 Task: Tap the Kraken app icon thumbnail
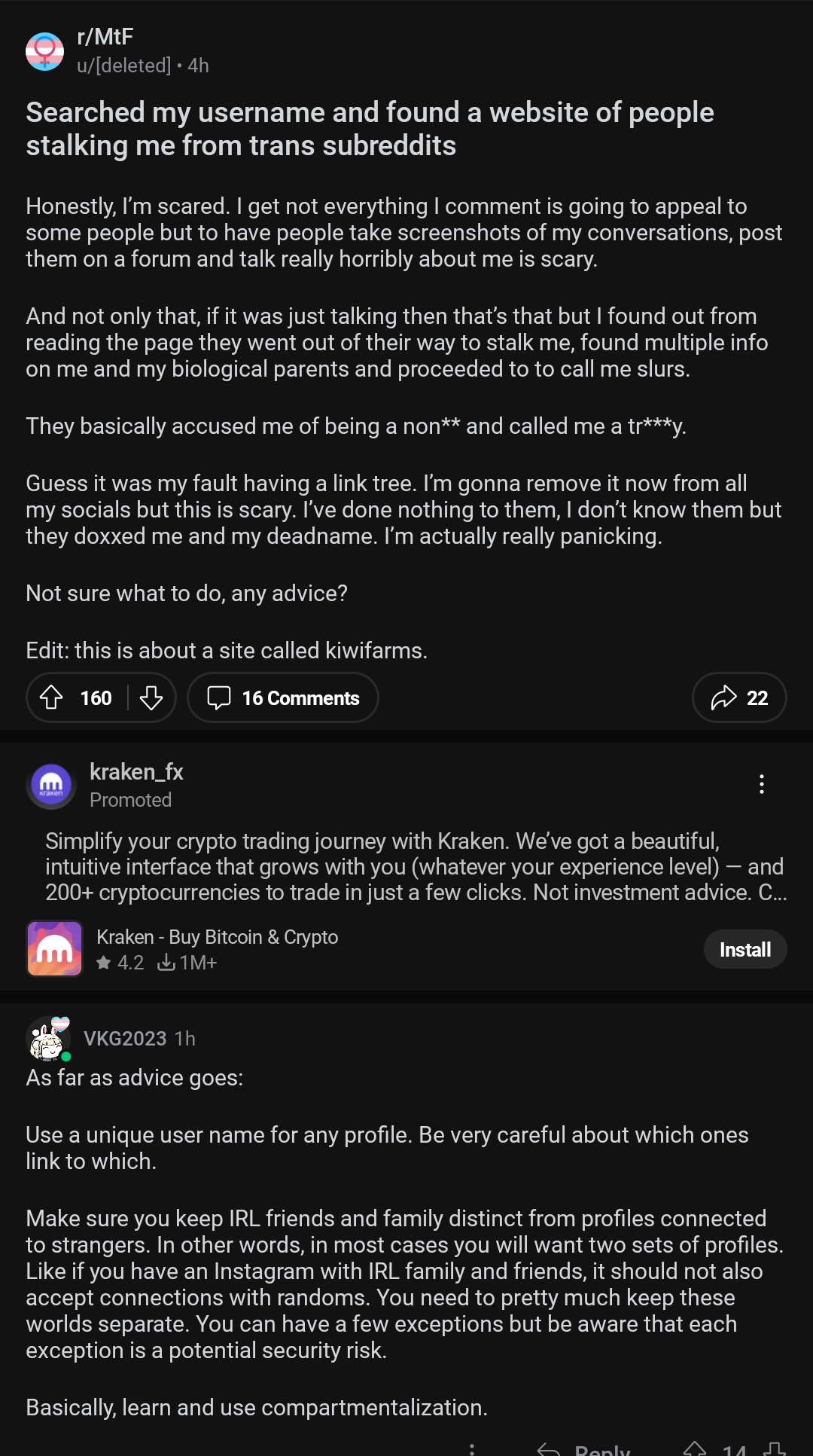[55, 949]
